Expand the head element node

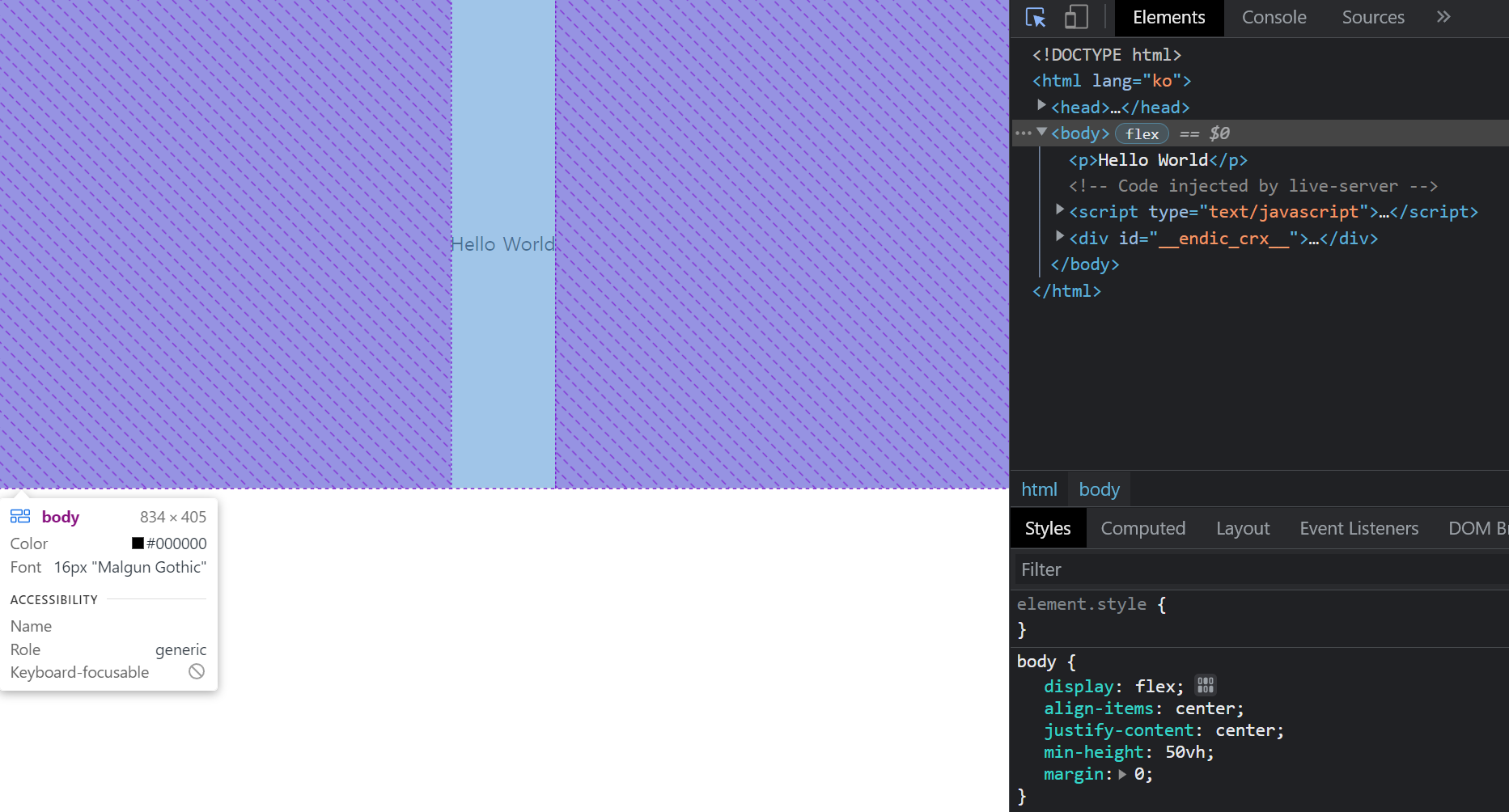[x=1042, y=106]
